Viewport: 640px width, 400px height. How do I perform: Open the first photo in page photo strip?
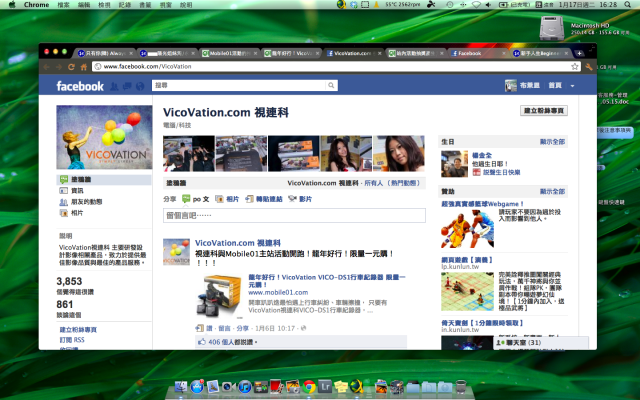[x=189, y=153]
